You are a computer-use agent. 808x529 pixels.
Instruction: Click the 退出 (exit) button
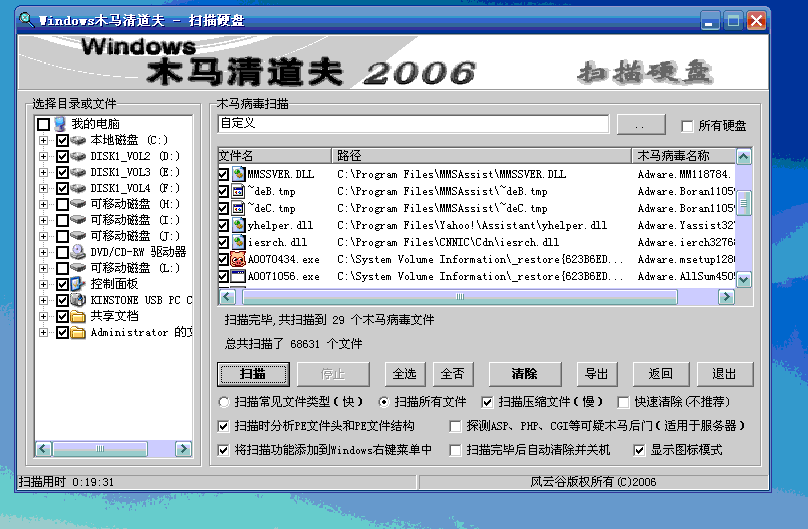[x=725, y=374]
